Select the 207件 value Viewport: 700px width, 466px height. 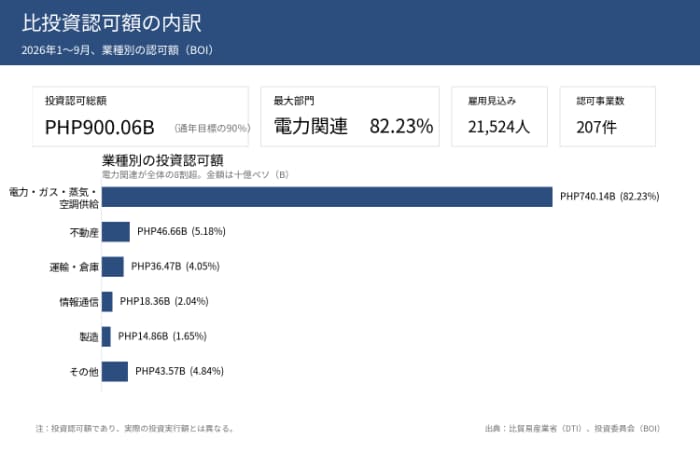coord(596,127)
